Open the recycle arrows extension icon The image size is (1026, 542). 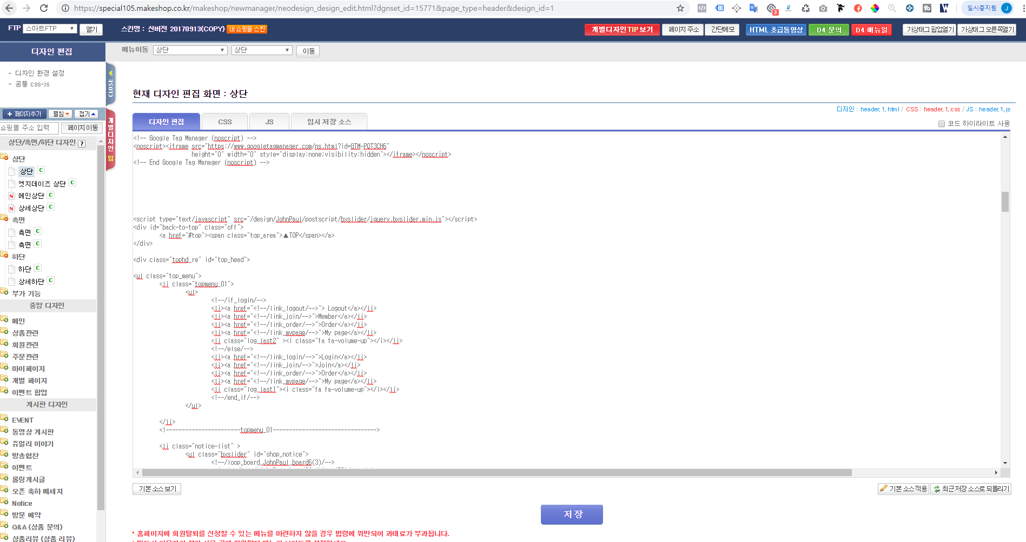tap(805, 9)
